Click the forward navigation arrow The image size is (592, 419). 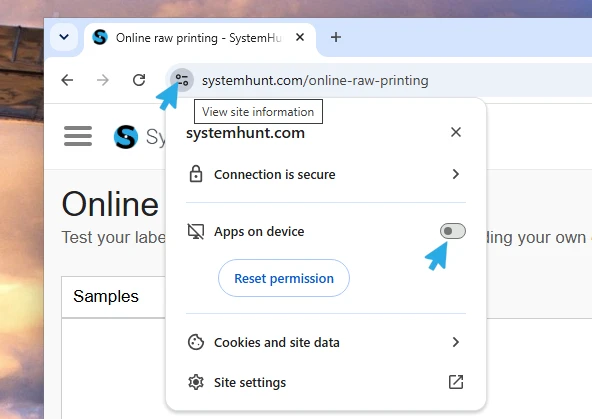(103, 80)
